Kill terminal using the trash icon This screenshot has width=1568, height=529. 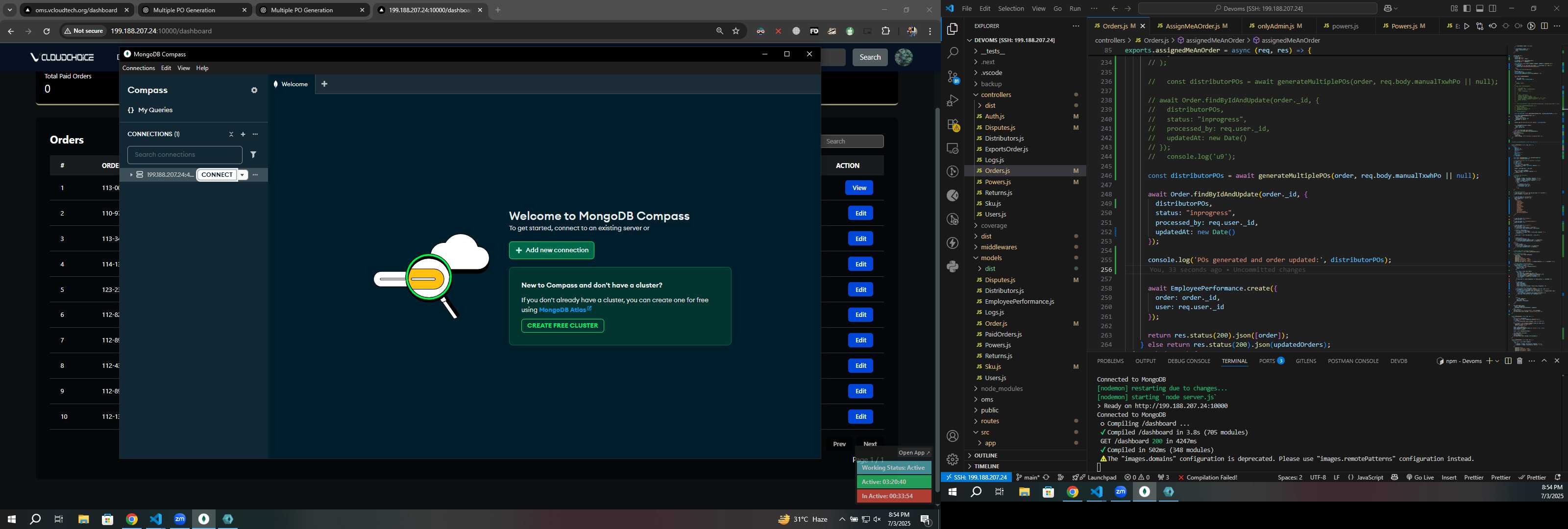1519,361
